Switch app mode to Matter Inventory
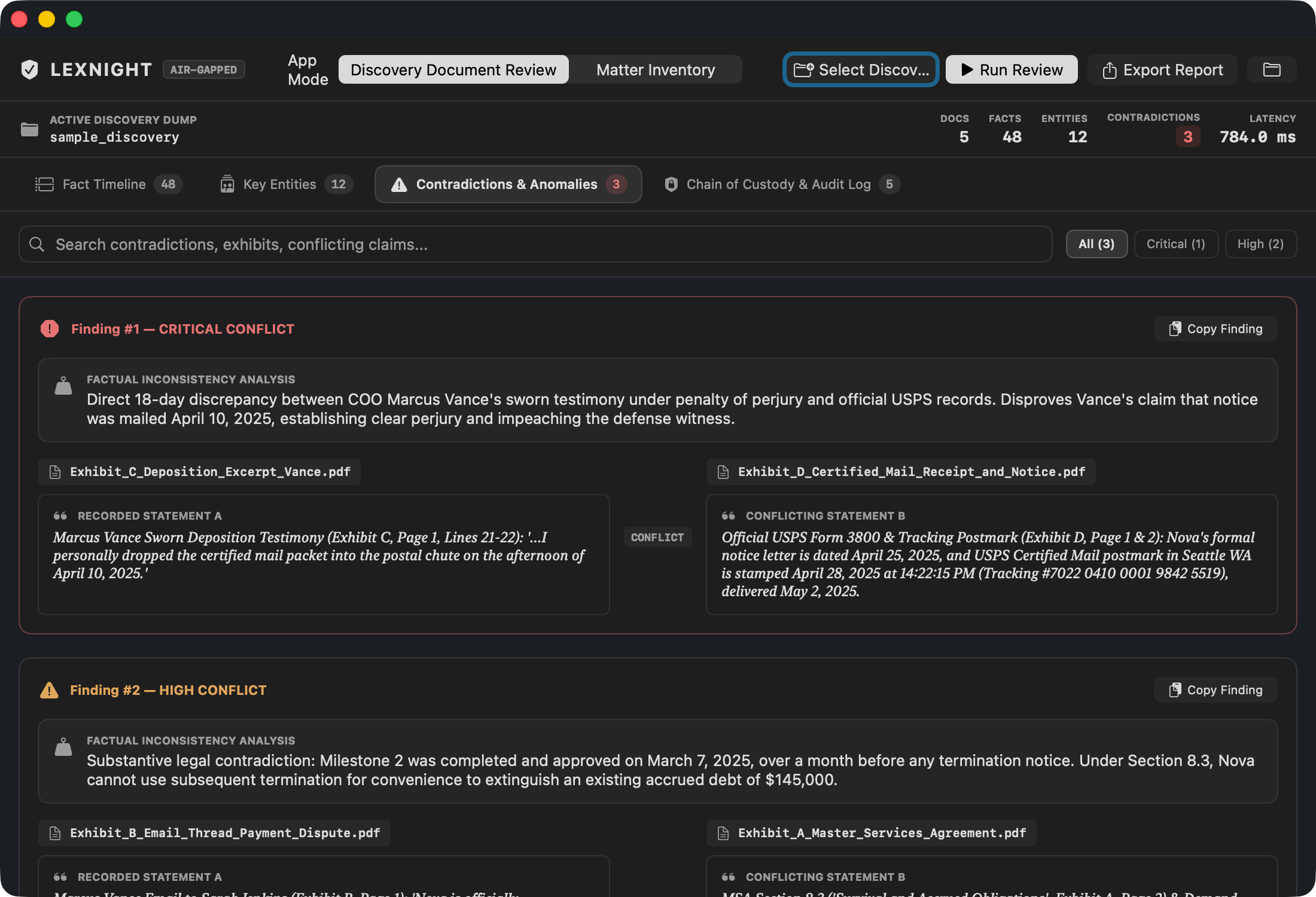The height and width of the screenshot is (897, 1316). [x=656, y=70]
